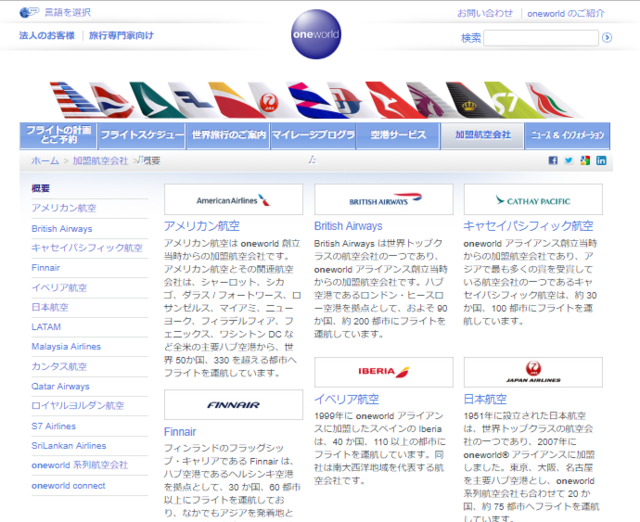
Task: Share the page via the Facebook icon
Action: coord(553,160)
